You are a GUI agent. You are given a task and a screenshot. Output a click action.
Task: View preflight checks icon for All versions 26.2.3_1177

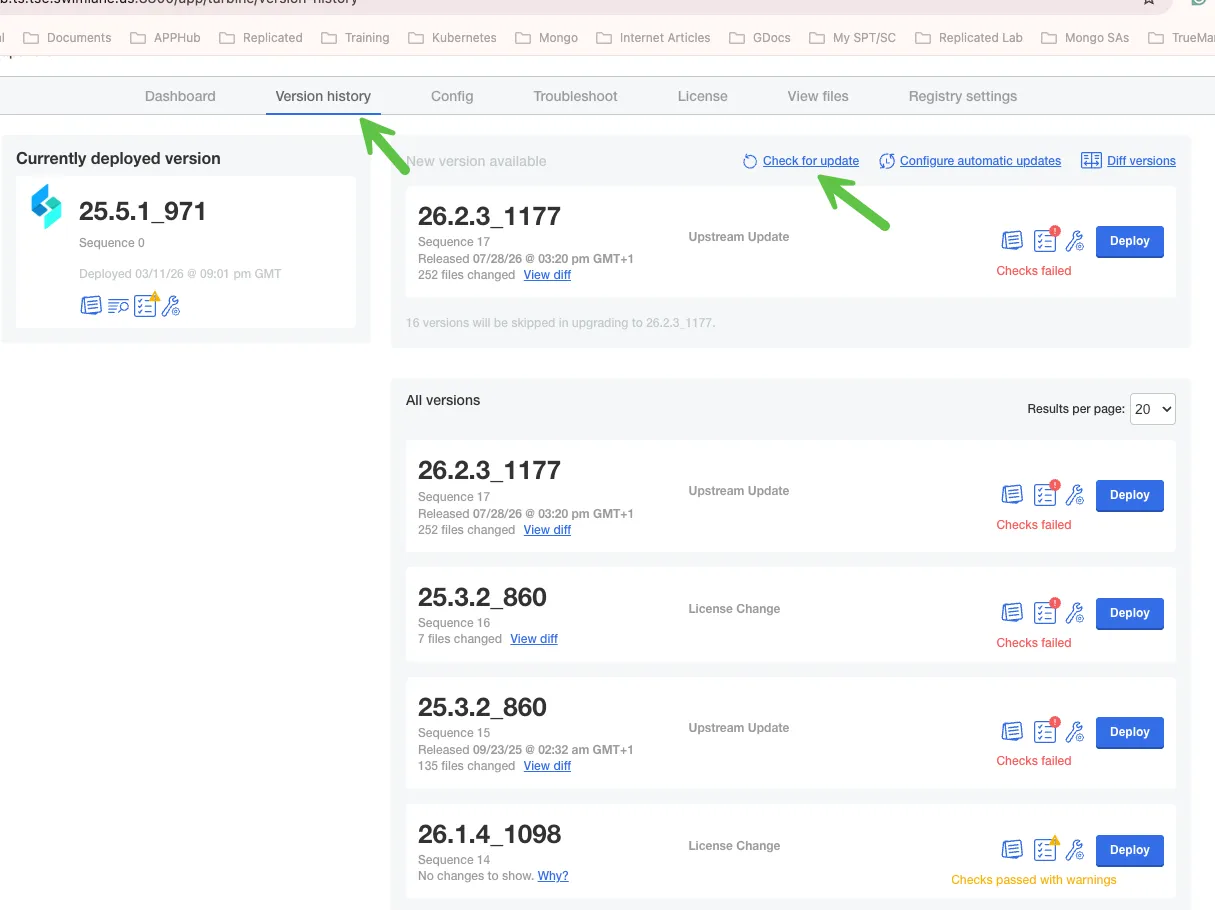[x=1045, y=494]
